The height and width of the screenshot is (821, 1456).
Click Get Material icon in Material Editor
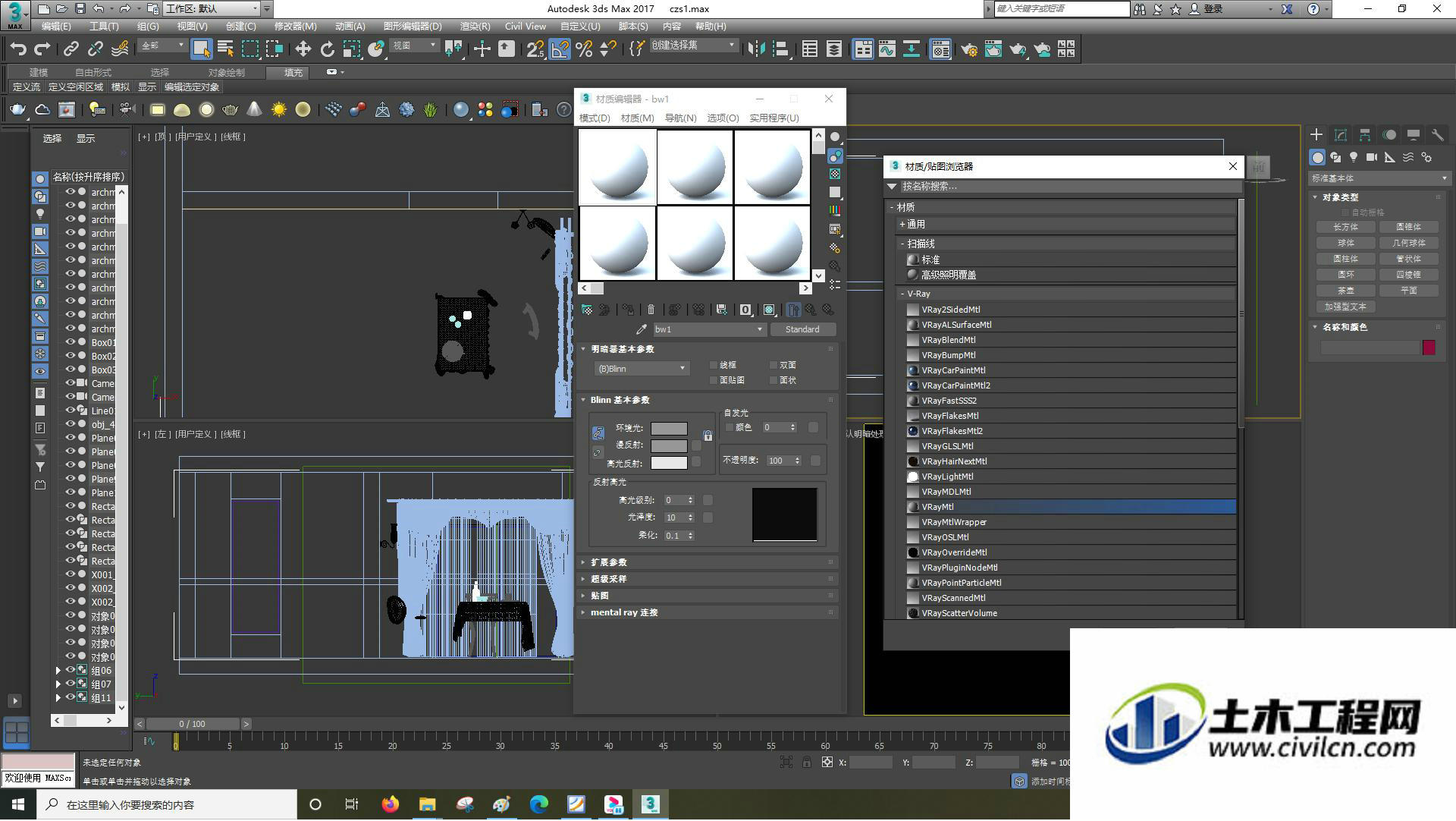tap(586, 310)
